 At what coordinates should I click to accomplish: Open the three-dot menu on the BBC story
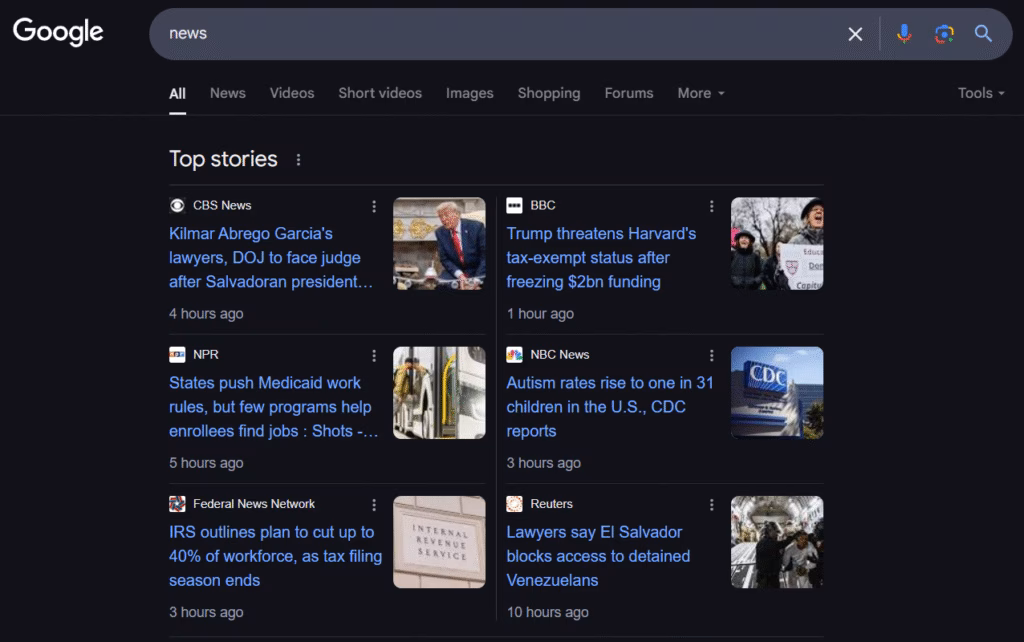(711, 206)
